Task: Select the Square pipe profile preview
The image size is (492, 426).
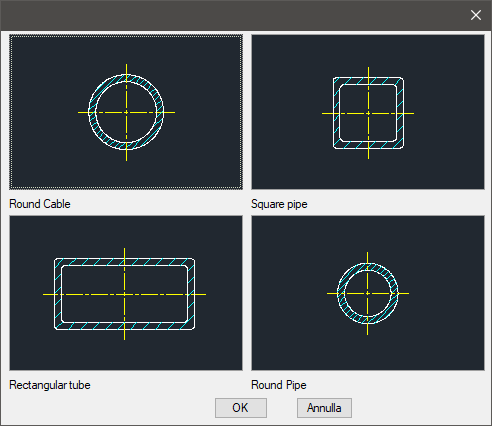Action: coord(368,112)
